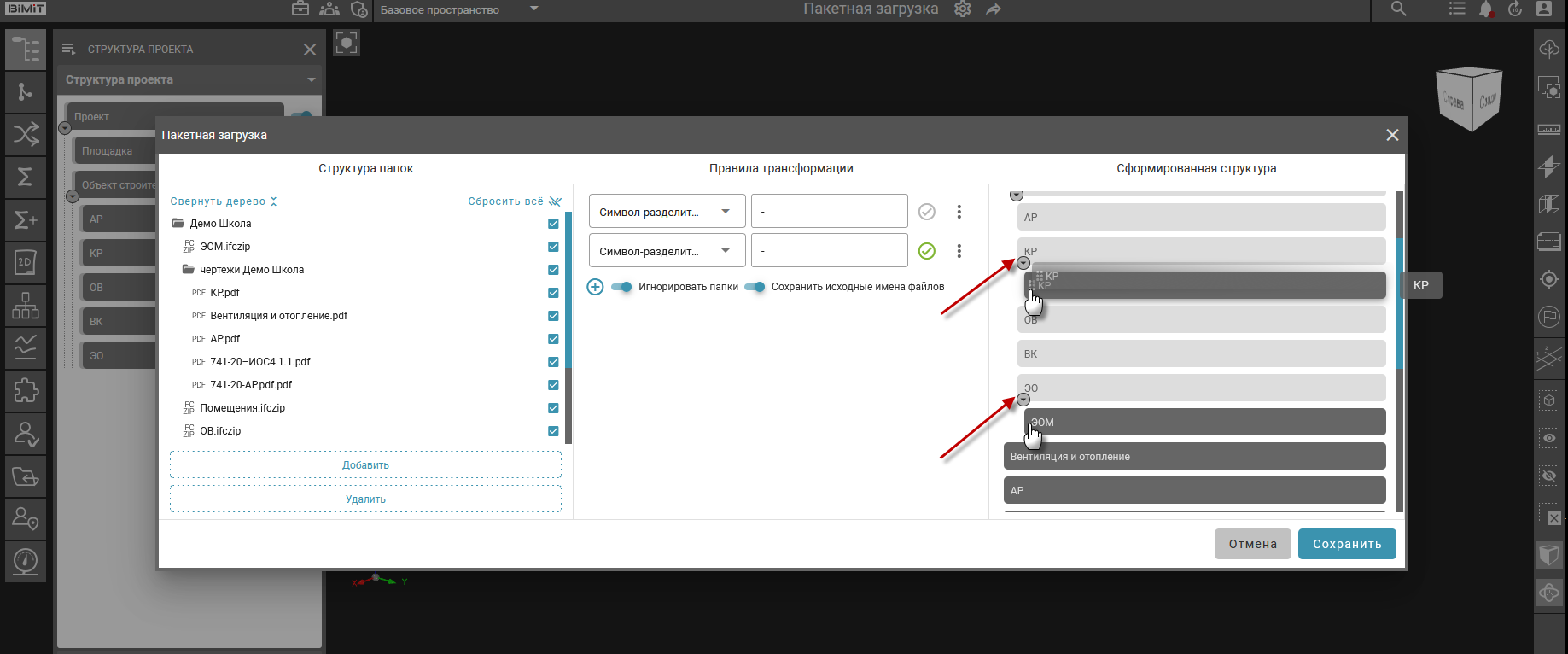Toggle Сохранить исходные имена файлов switch

coord(755,287)
